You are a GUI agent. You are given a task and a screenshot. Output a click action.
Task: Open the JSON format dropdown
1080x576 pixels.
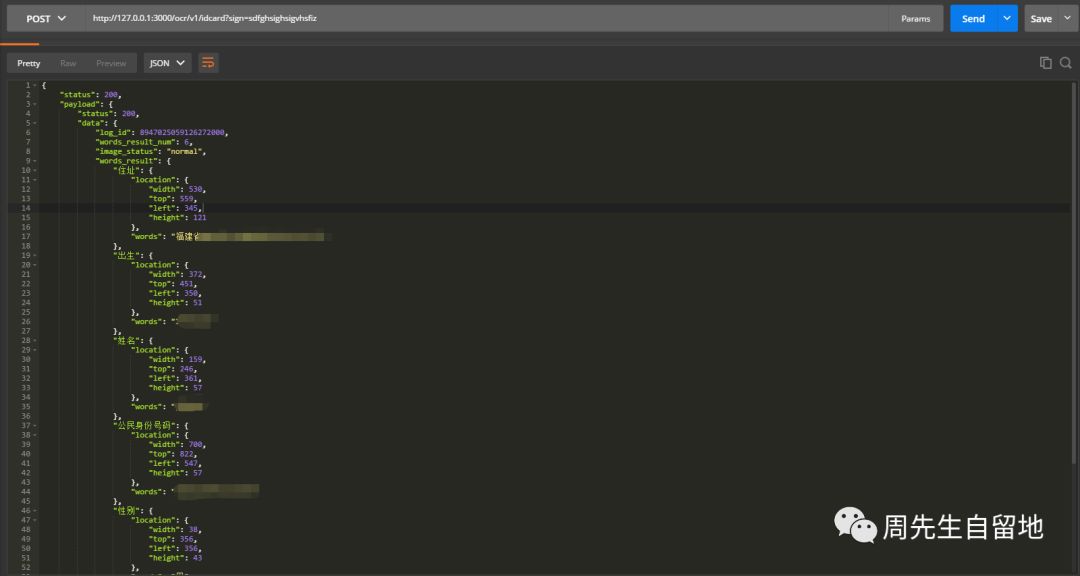click(x=167, y=63)
